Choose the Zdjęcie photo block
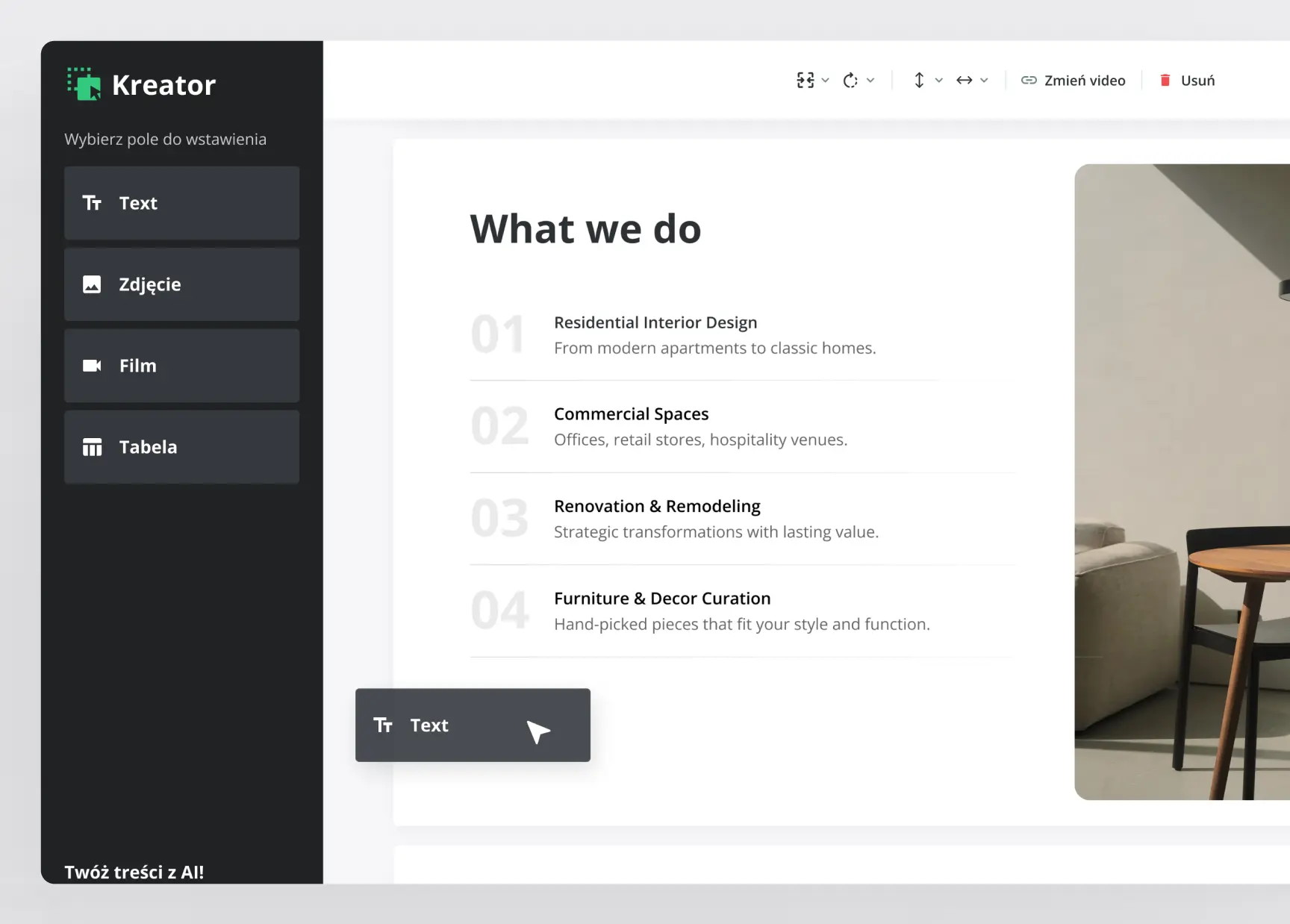The image size is (1290, 924). 181,284
